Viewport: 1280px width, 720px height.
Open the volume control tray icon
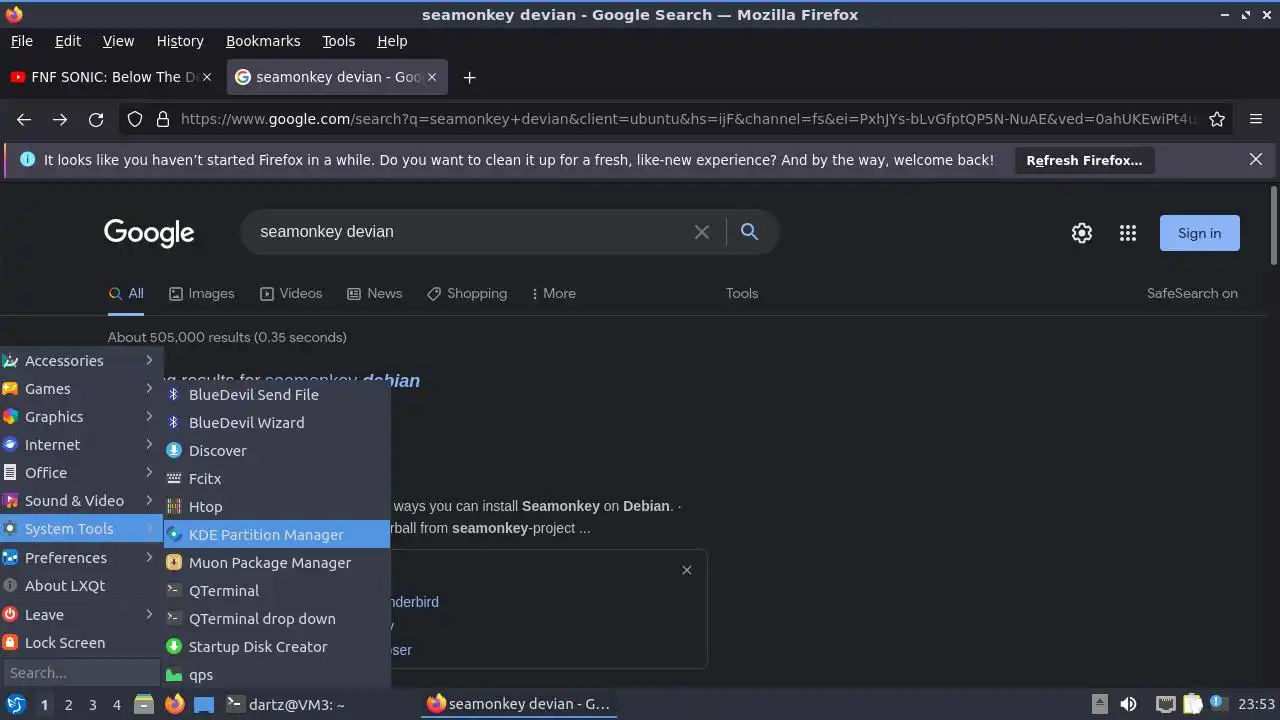1128,704
